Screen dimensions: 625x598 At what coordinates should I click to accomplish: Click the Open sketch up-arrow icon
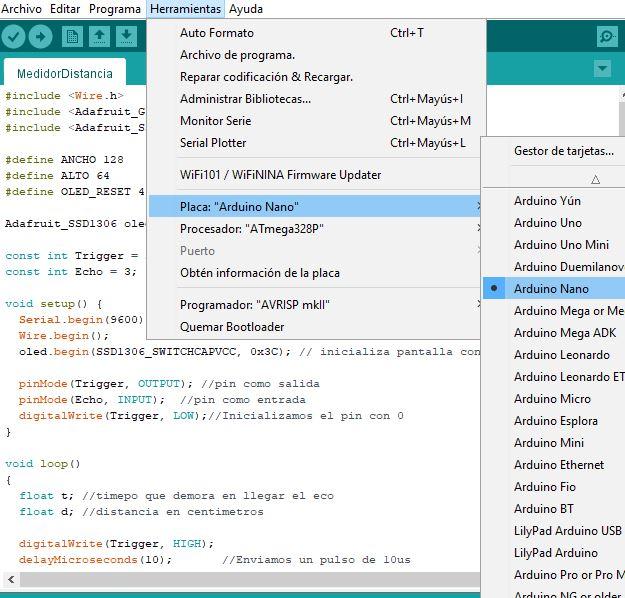tap(99, 37)
